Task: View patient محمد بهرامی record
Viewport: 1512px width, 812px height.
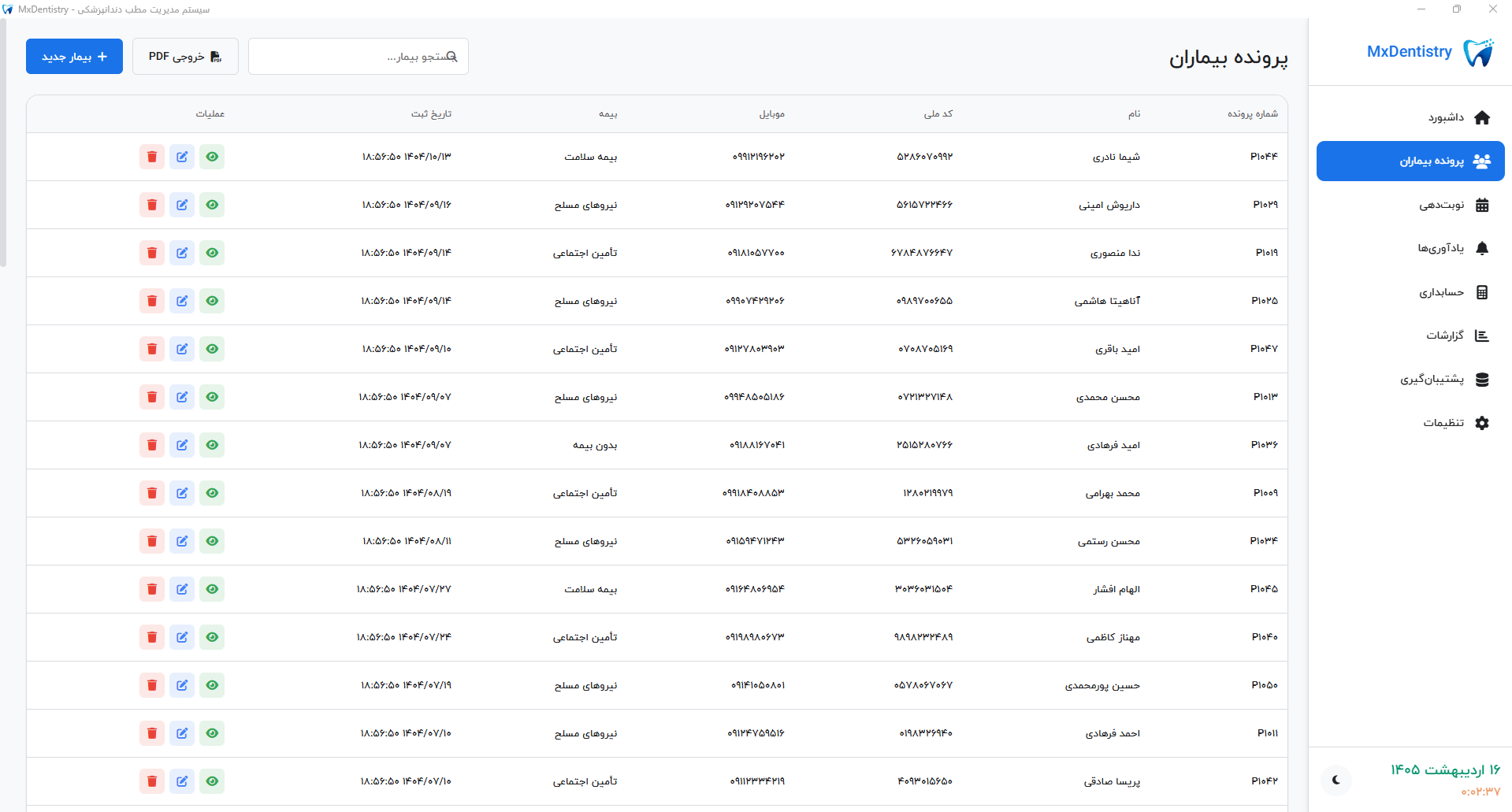Action: pos(212,493)
